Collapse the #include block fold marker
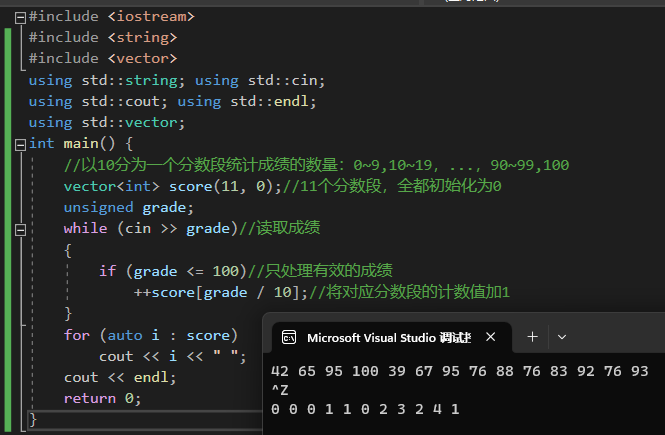 (20, 18)
